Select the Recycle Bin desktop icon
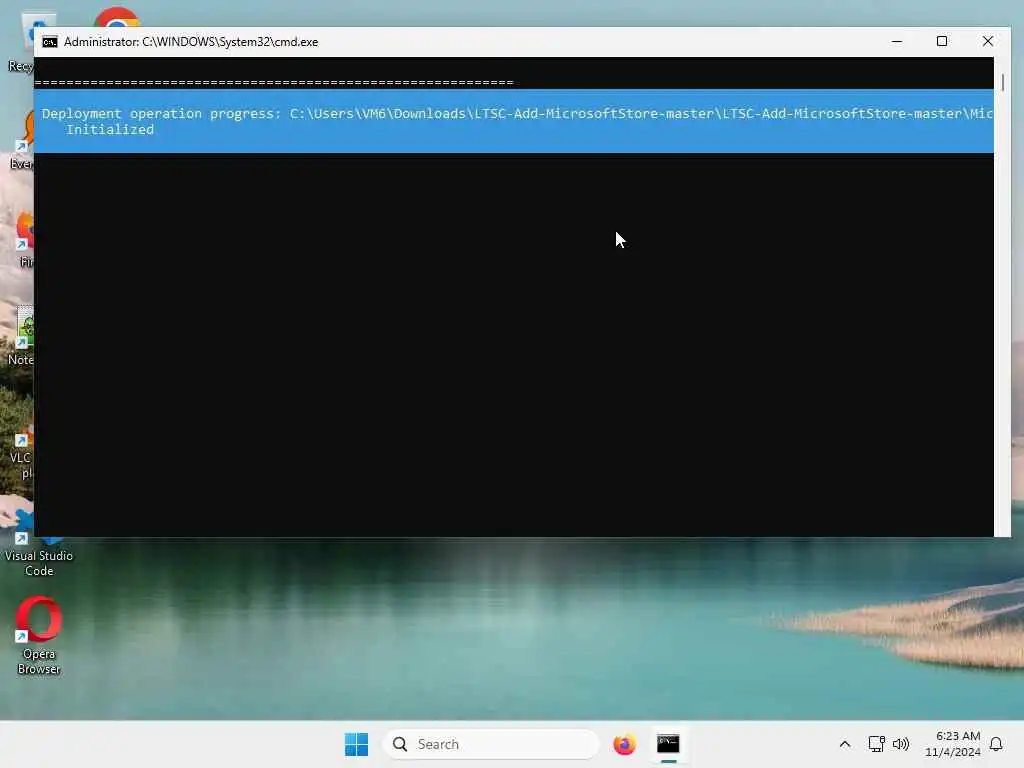This screenshot has height=768, width=1024. 22,44
